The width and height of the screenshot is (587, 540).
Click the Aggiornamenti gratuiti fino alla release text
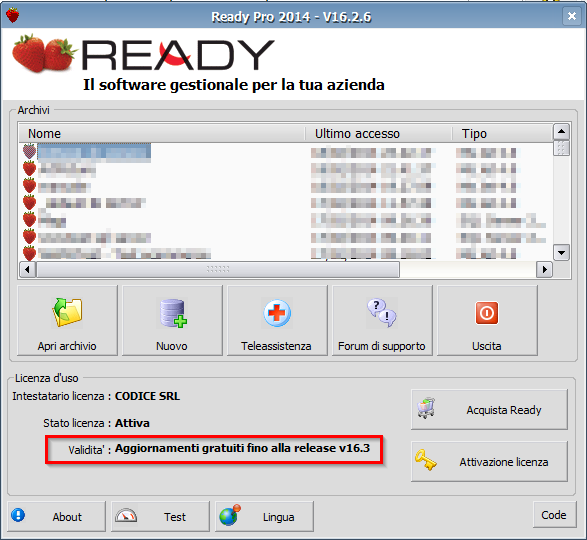tap(242, 448)
